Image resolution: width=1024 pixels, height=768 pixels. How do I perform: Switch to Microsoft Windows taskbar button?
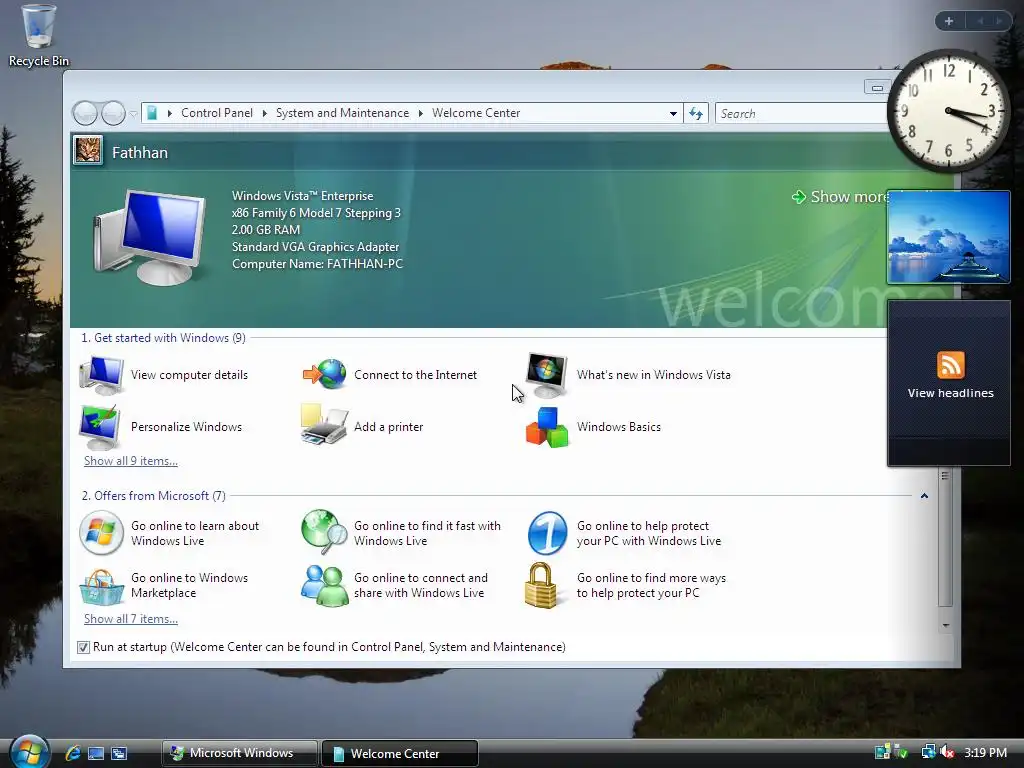(240, 753)
